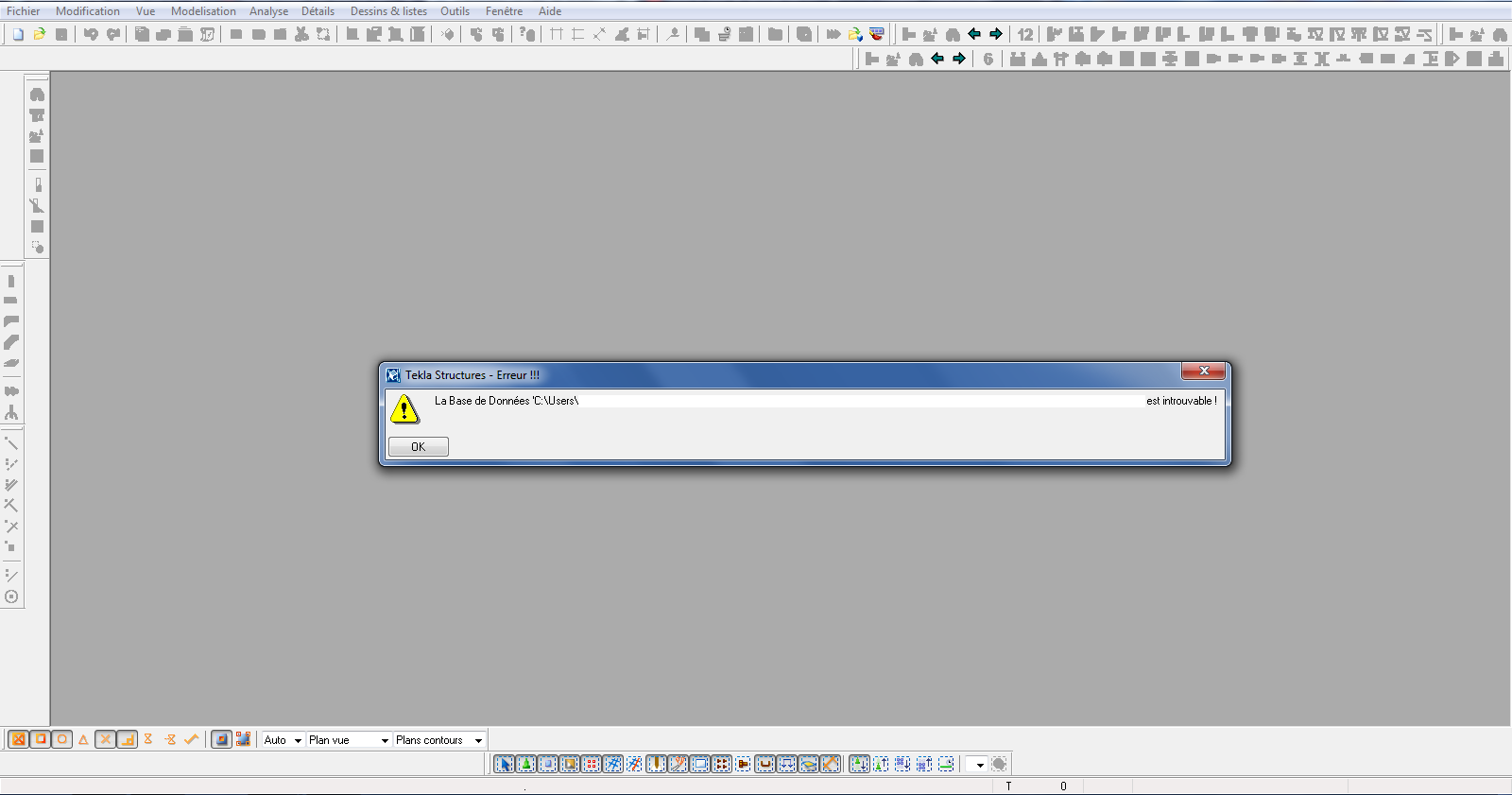Toggle snap to geometry points (orange square)
Image resolution: width=1512 pixels, height=795 pixels.
[41, 739]
